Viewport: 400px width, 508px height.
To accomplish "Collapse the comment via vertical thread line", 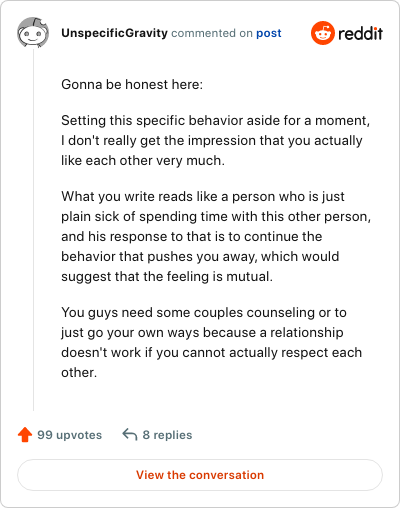I will point(33,230).
